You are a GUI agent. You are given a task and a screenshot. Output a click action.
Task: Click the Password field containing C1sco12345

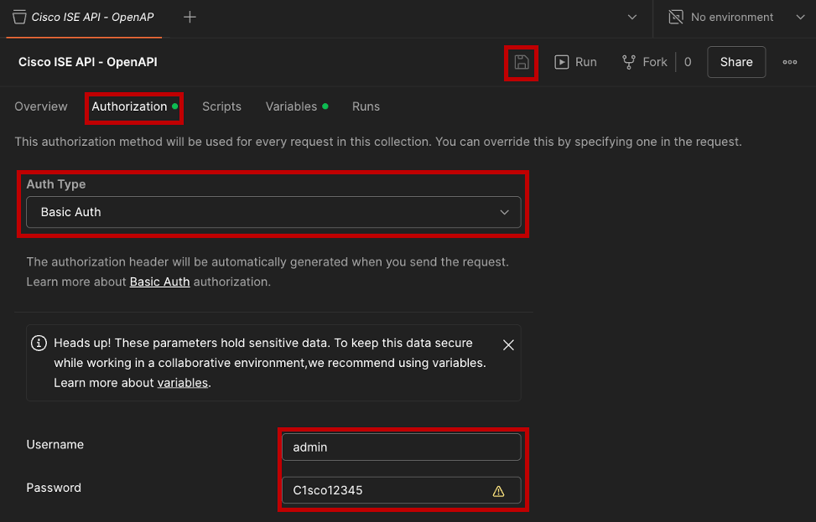[401, 490]
